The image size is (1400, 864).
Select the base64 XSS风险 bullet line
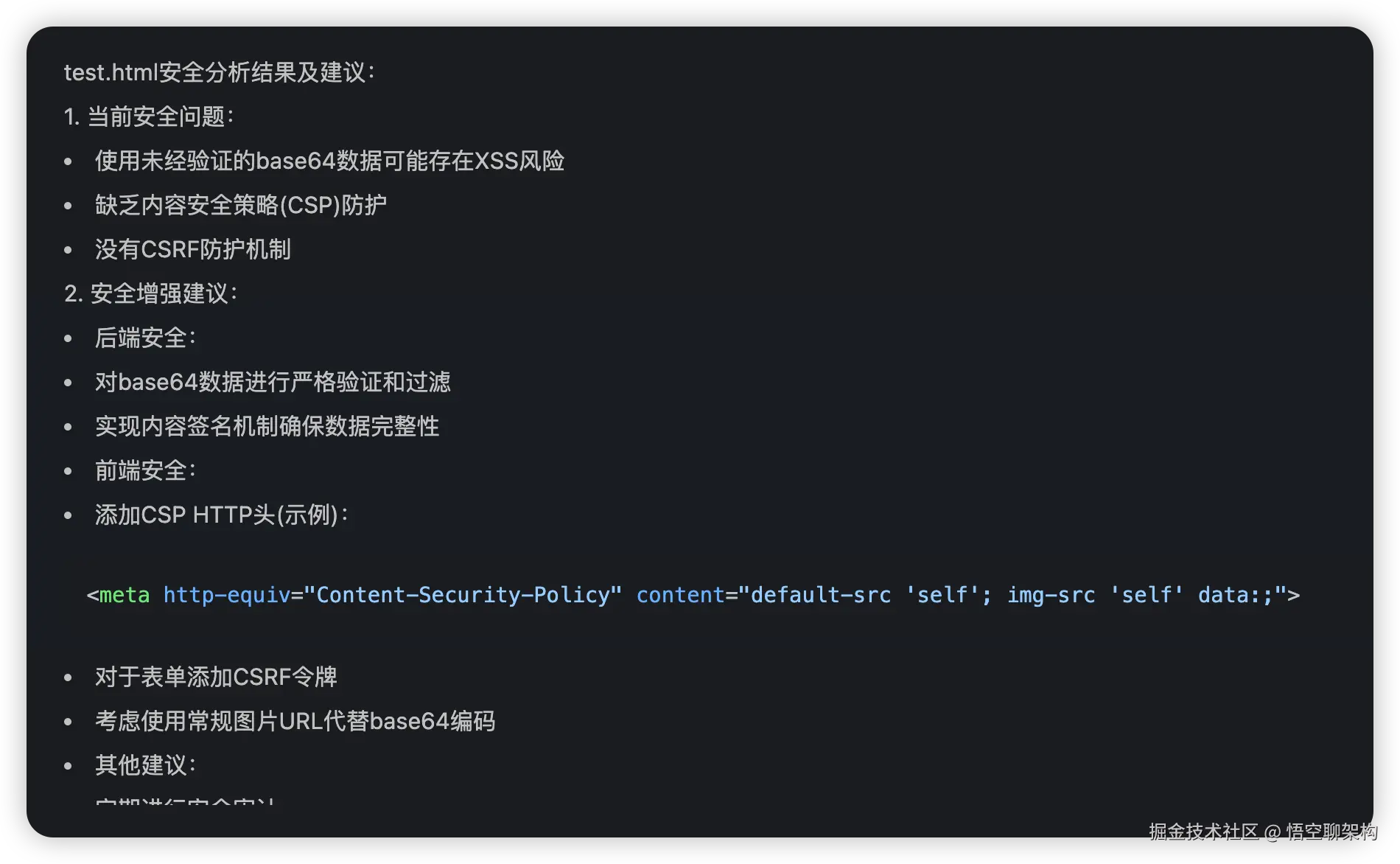point(329,161)
